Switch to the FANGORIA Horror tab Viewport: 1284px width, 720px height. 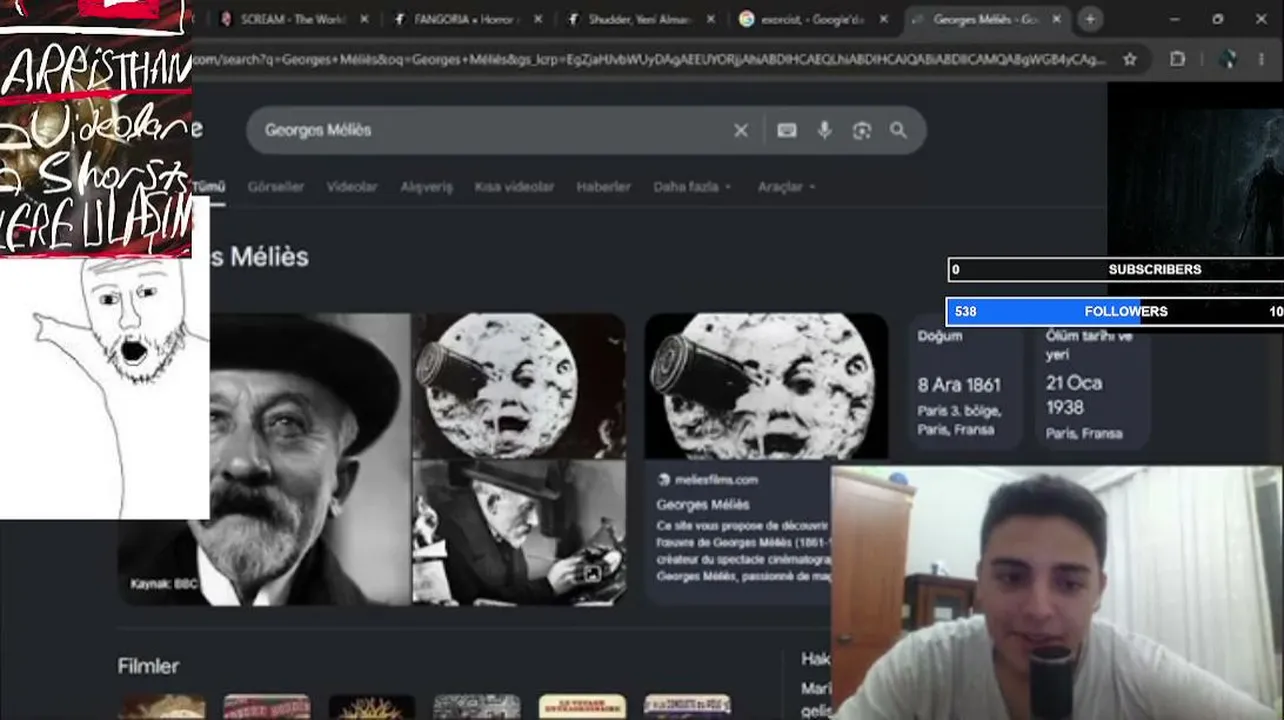point(466,19)
